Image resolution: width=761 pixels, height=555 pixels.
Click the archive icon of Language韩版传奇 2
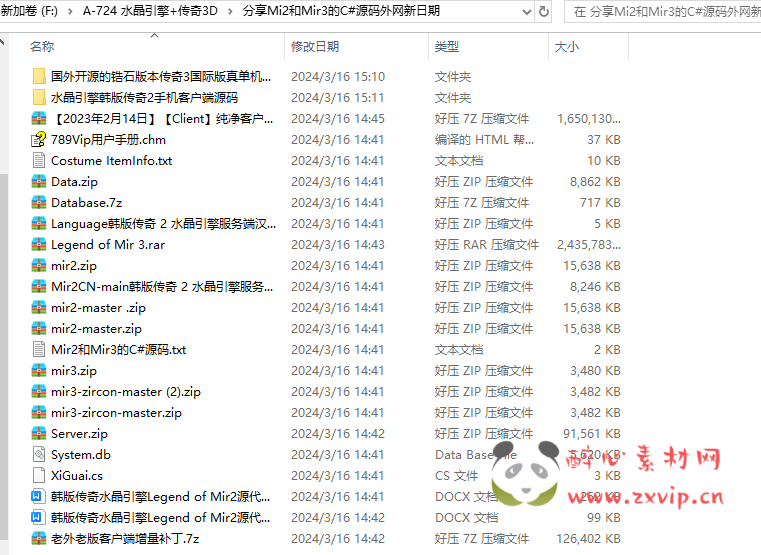tap(39, 224)
